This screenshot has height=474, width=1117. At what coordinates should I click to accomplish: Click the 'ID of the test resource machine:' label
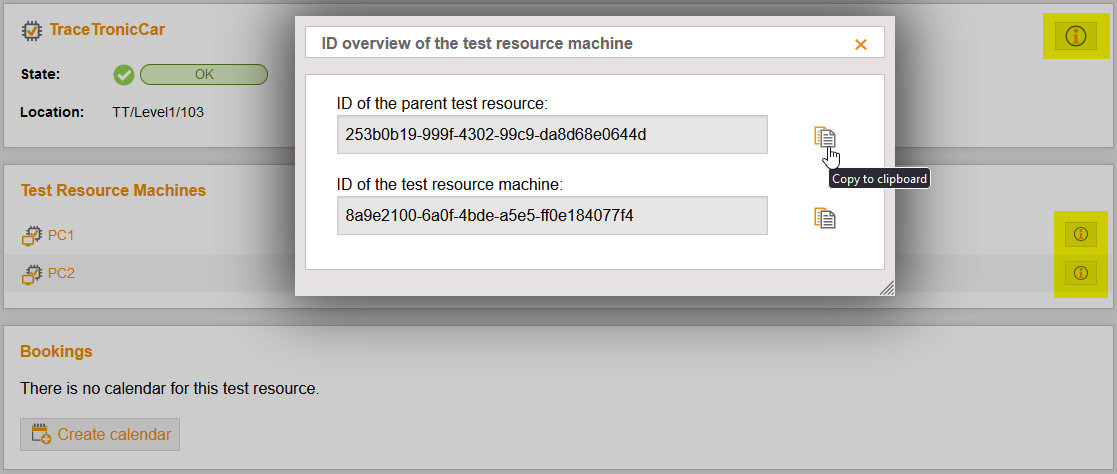[x=450, y=185]
